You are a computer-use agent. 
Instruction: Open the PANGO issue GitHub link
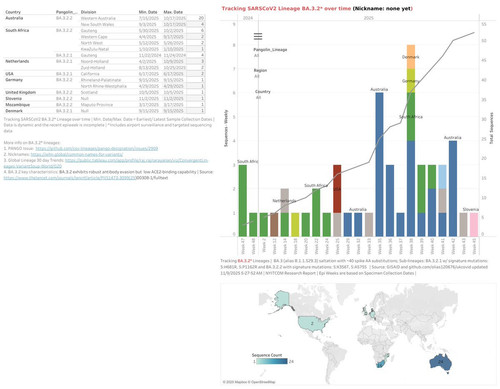coord(97,149)
